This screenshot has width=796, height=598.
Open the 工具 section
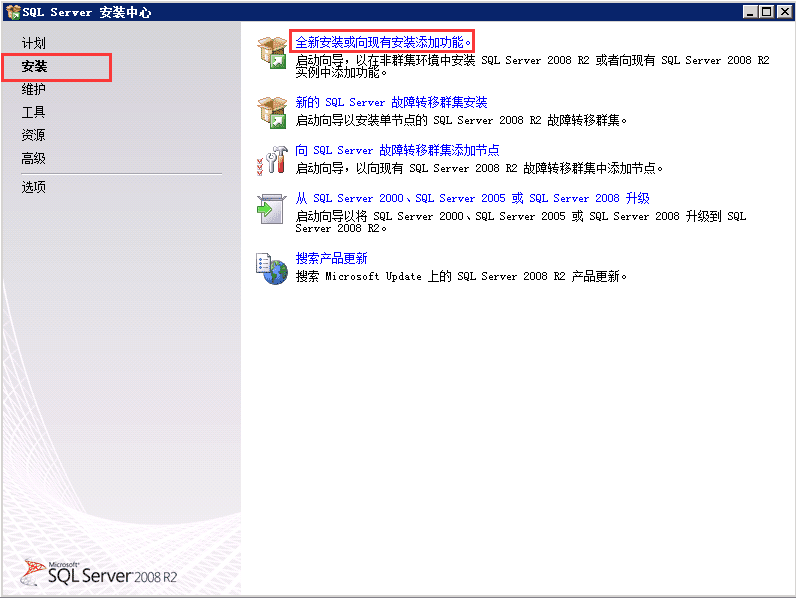pos(34,112)
